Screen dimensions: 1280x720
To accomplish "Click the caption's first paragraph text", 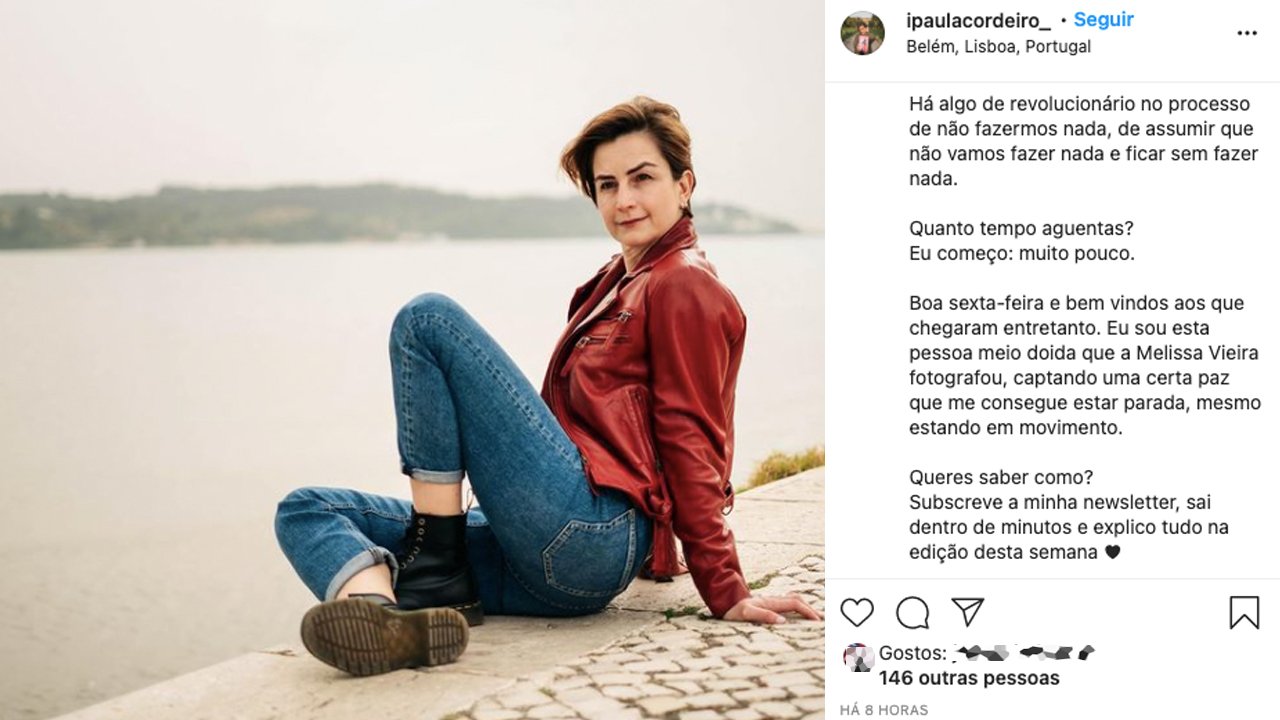I will [1084, 141].
